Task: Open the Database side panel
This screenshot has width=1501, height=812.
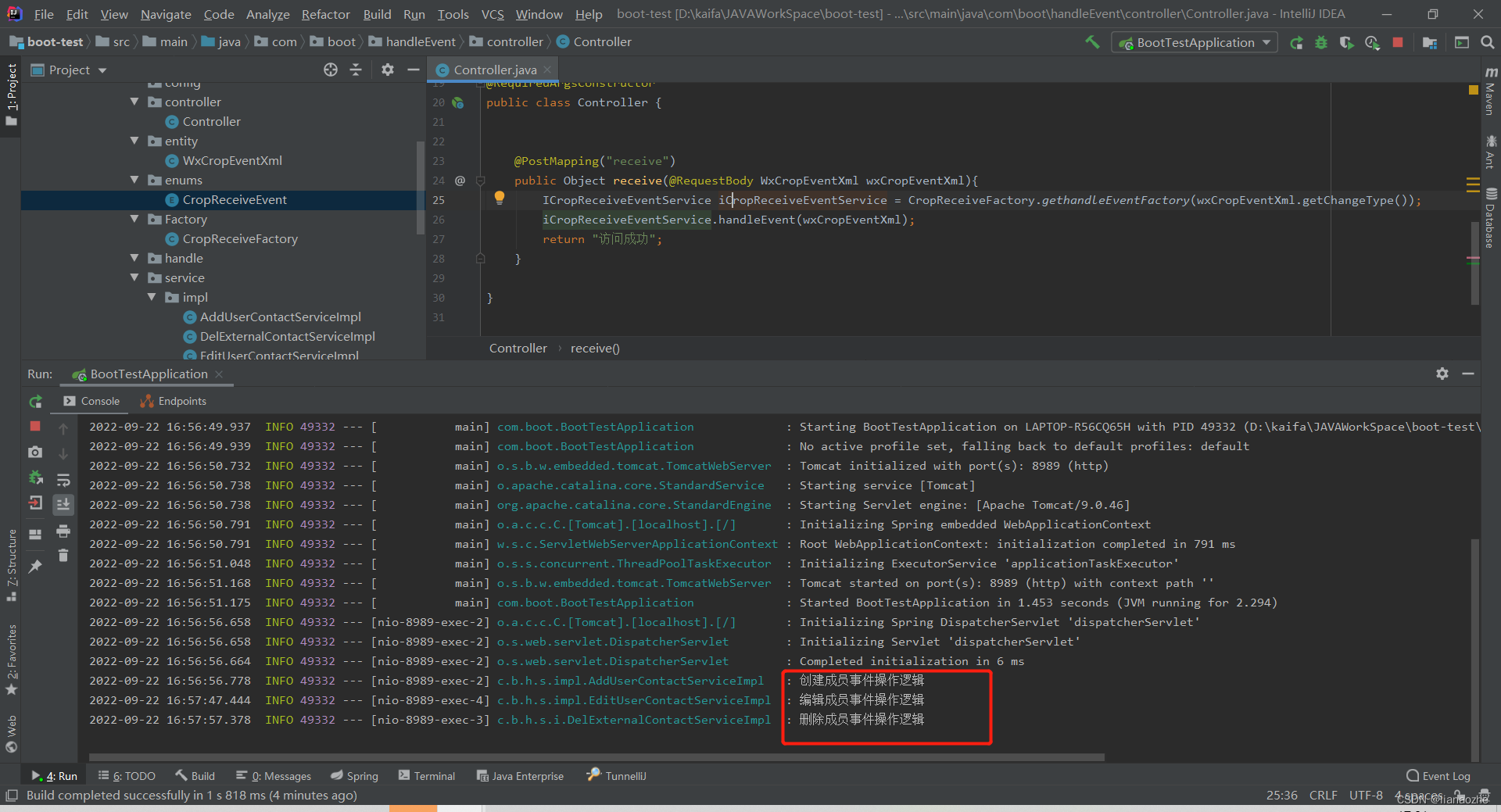Action: tap(1491, 218)
